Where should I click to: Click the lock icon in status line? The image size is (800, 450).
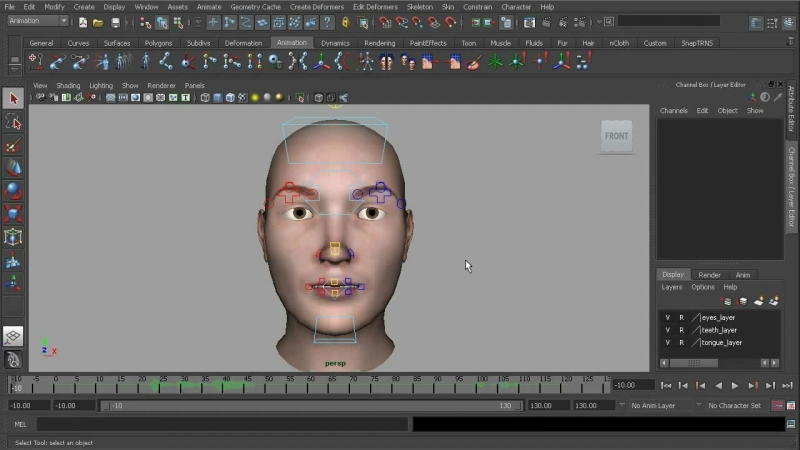(346, 22)
